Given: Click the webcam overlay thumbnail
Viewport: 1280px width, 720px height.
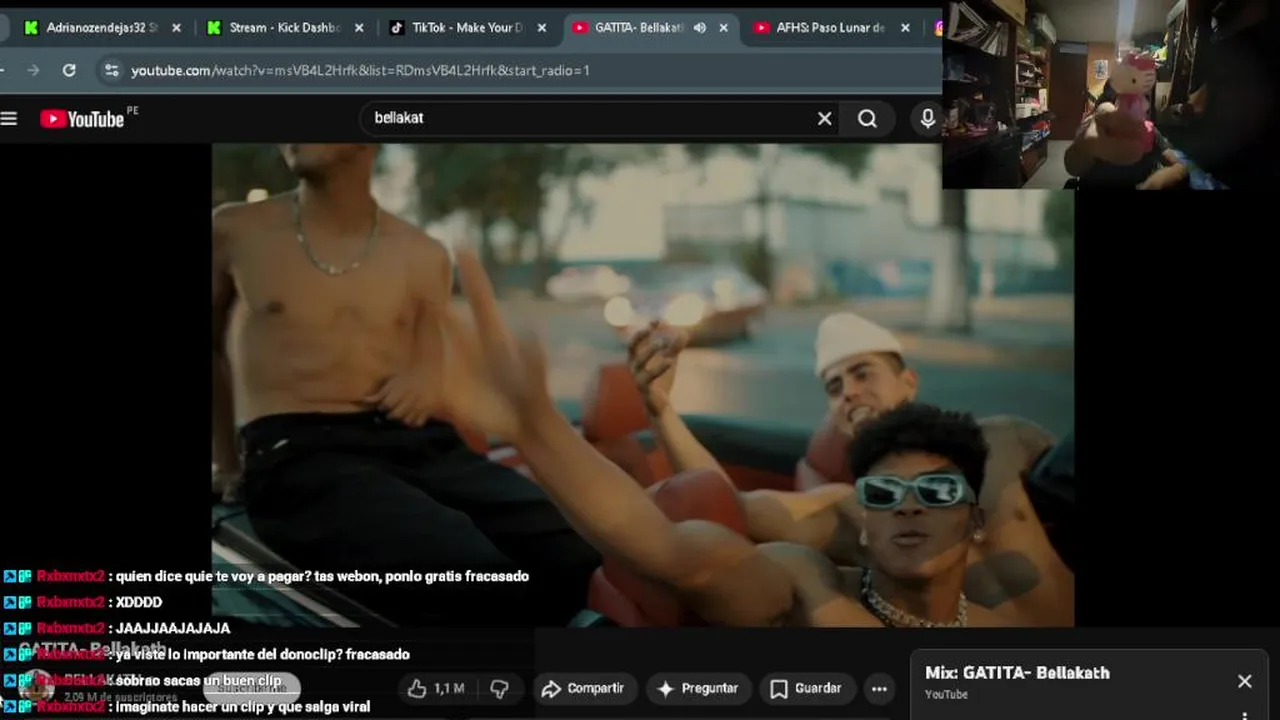Looking at the screenshot, I should 1110,94.
